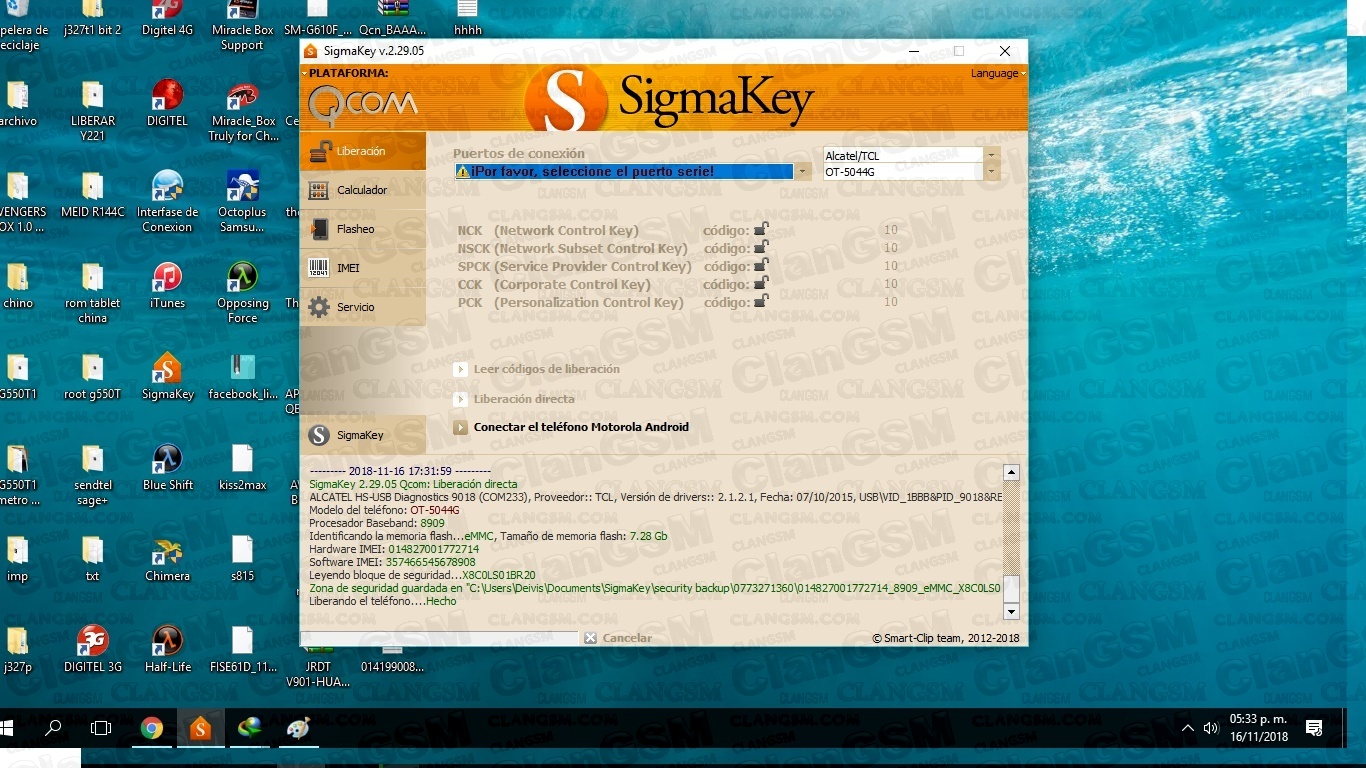1366x768 pixels.
Task: Click the SPCK code padlock icon
Action: click(761, 265)
